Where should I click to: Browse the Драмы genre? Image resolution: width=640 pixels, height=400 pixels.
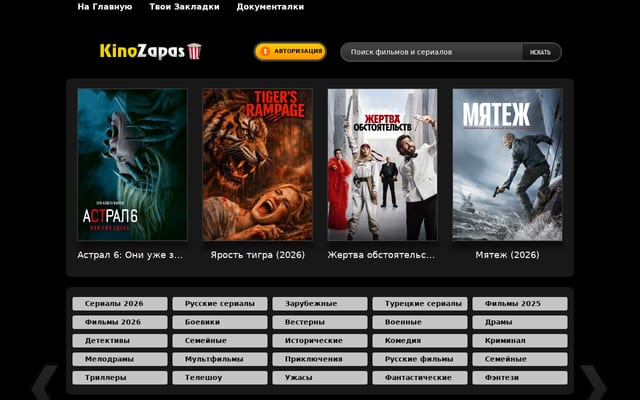(x=520, y=322)
